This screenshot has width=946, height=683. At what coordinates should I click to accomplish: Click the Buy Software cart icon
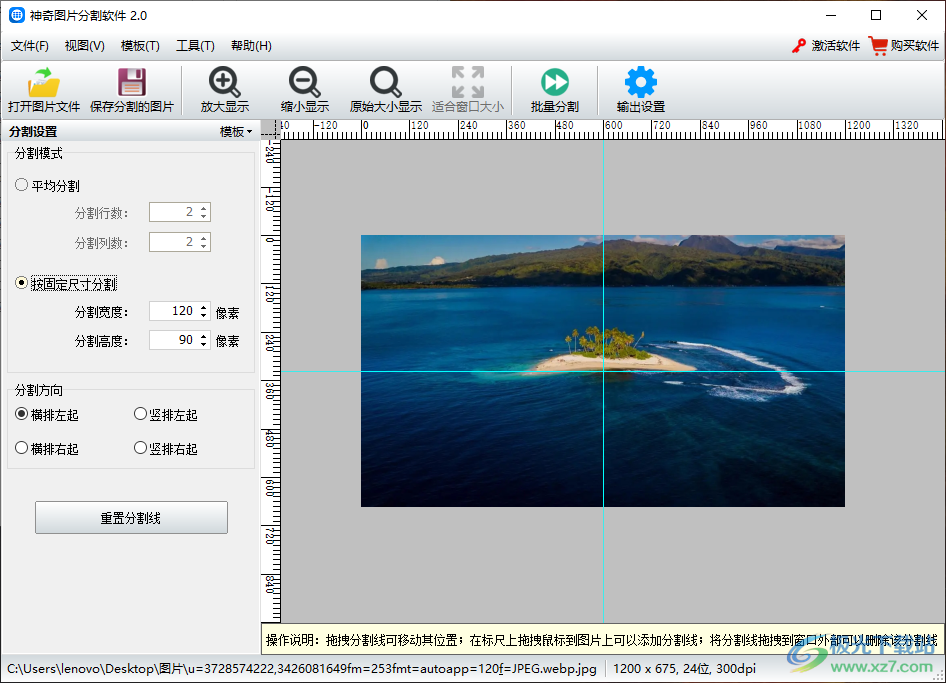tap(878, 45)
